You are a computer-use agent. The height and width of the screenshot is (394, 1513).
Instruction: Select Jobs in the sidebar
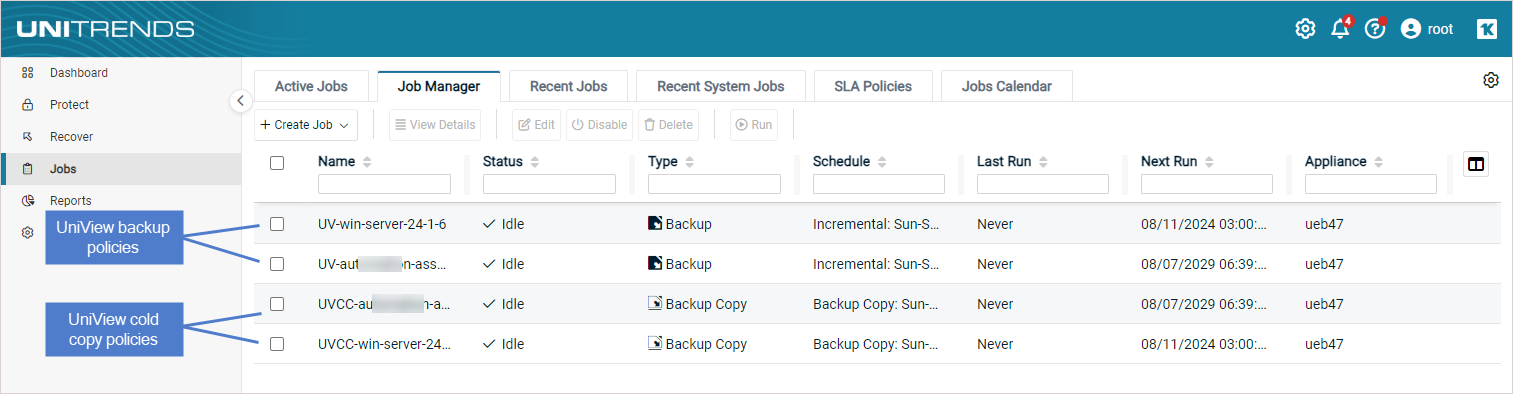point(120,169)
